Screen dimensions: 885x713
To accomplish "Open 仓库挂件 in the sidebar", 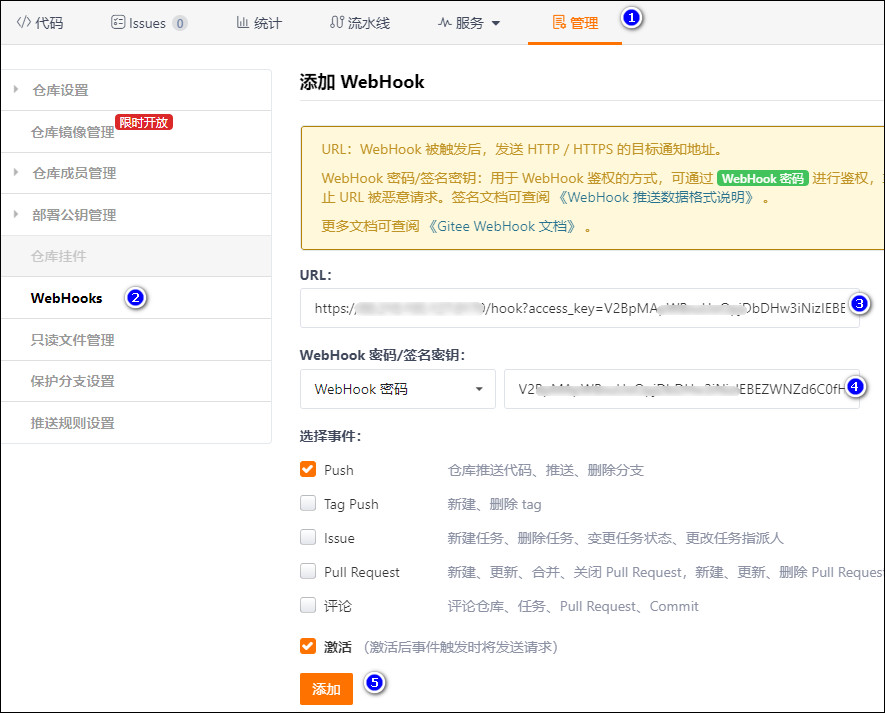I will [136, 256].
